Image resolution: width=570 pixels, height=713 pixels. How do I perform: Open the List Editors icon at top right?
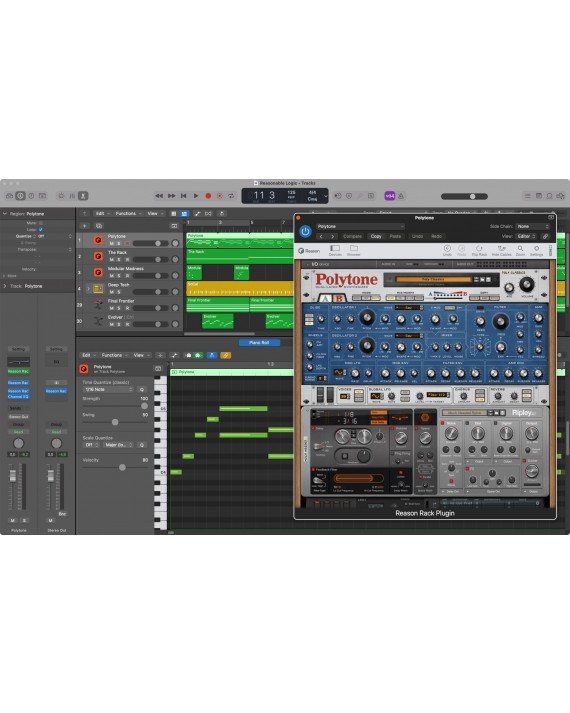[527, 196]
